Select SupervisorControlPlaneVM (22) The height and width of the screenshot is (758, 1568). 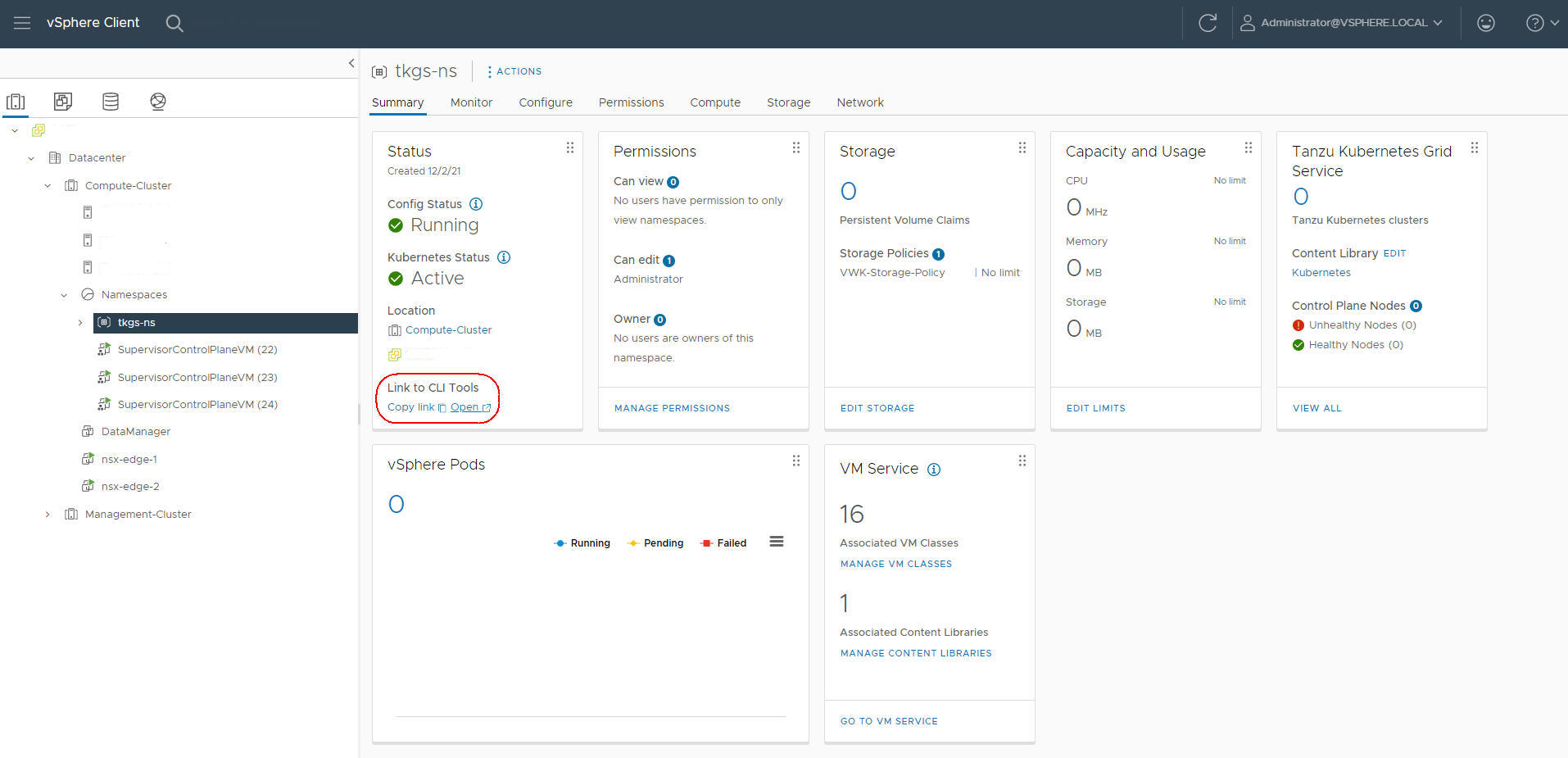(197, 349)
